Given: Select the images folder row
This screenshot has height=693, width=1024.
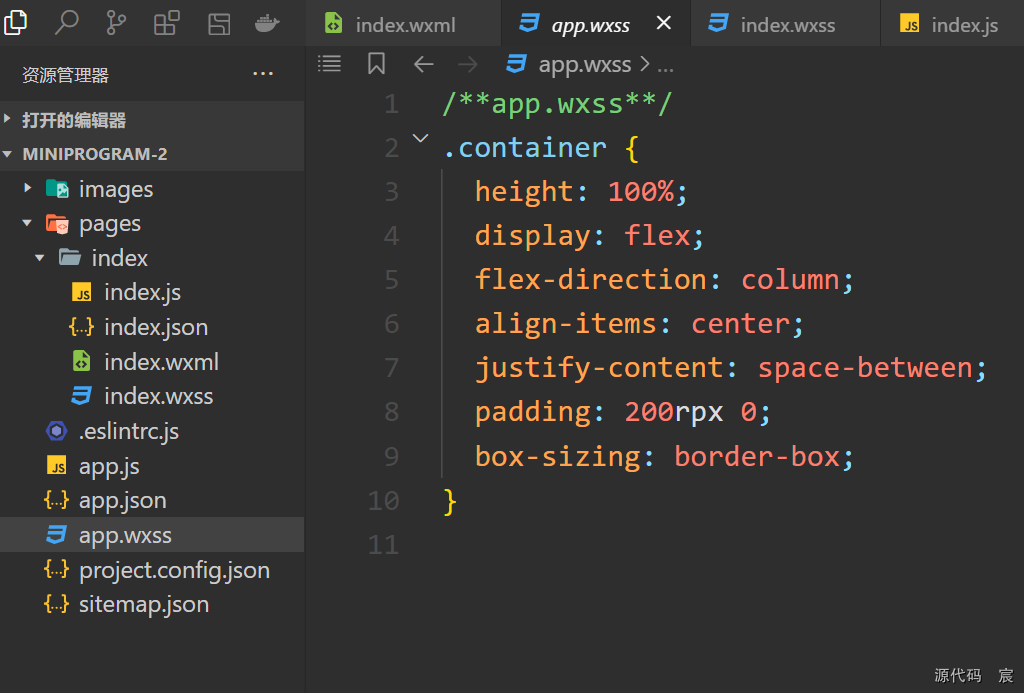Looking at the screenshot, I should pos(152,189).
